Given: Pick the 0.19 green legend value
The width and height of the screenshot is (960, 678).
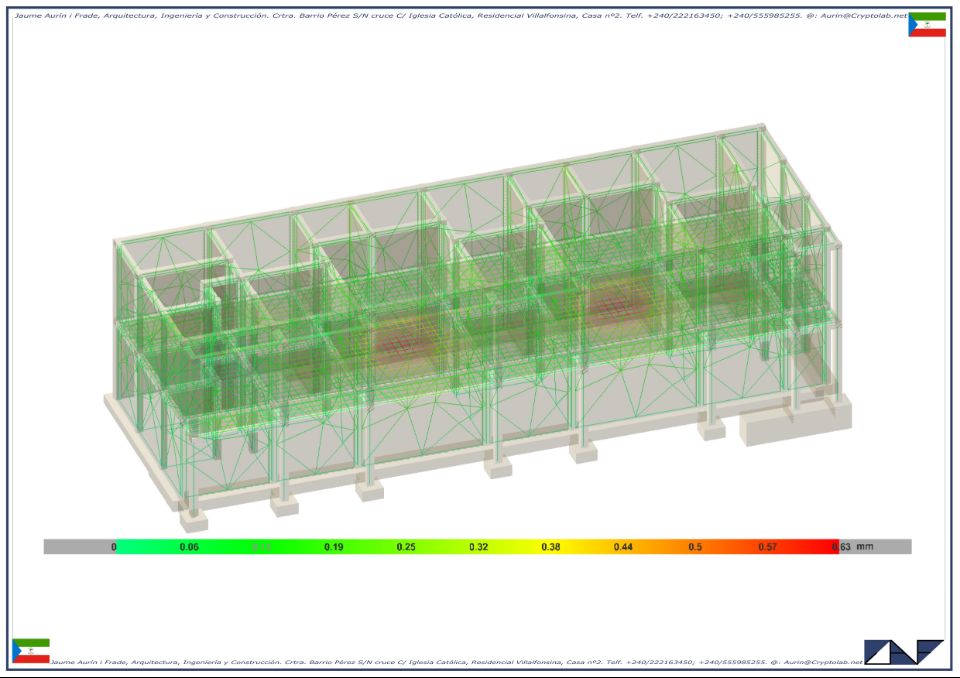Looking at the screenshot, I should 334,547.
